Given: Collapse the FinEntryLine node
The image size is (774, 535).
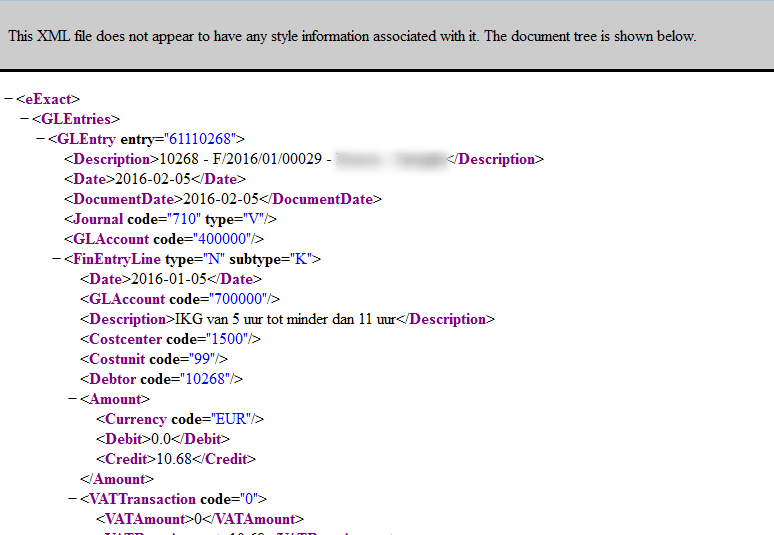Looking at the screenshot, I should coord(57,259).
